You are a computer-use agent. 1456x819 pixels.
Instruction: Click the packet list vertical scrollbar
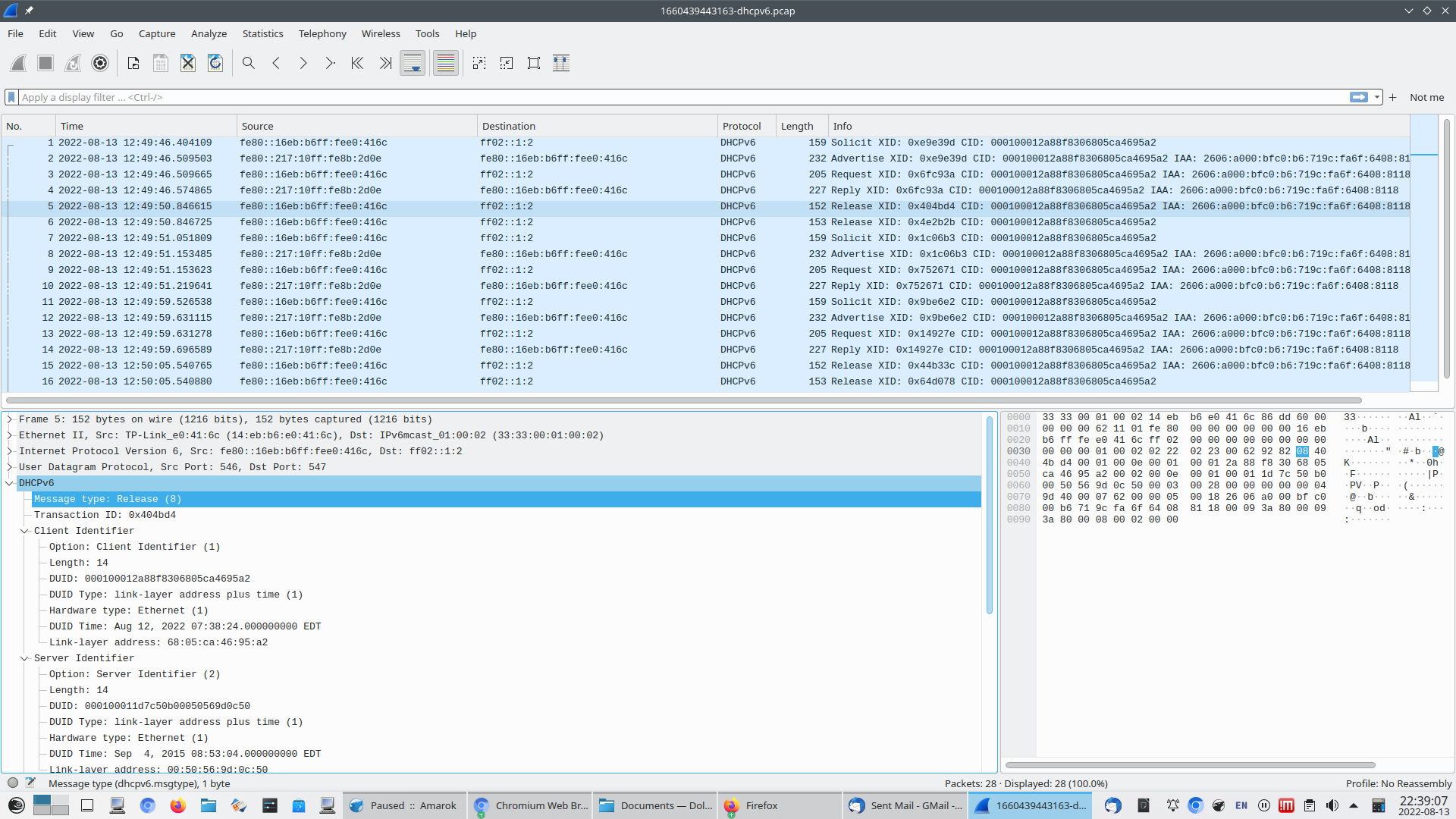pos(1447,250)
